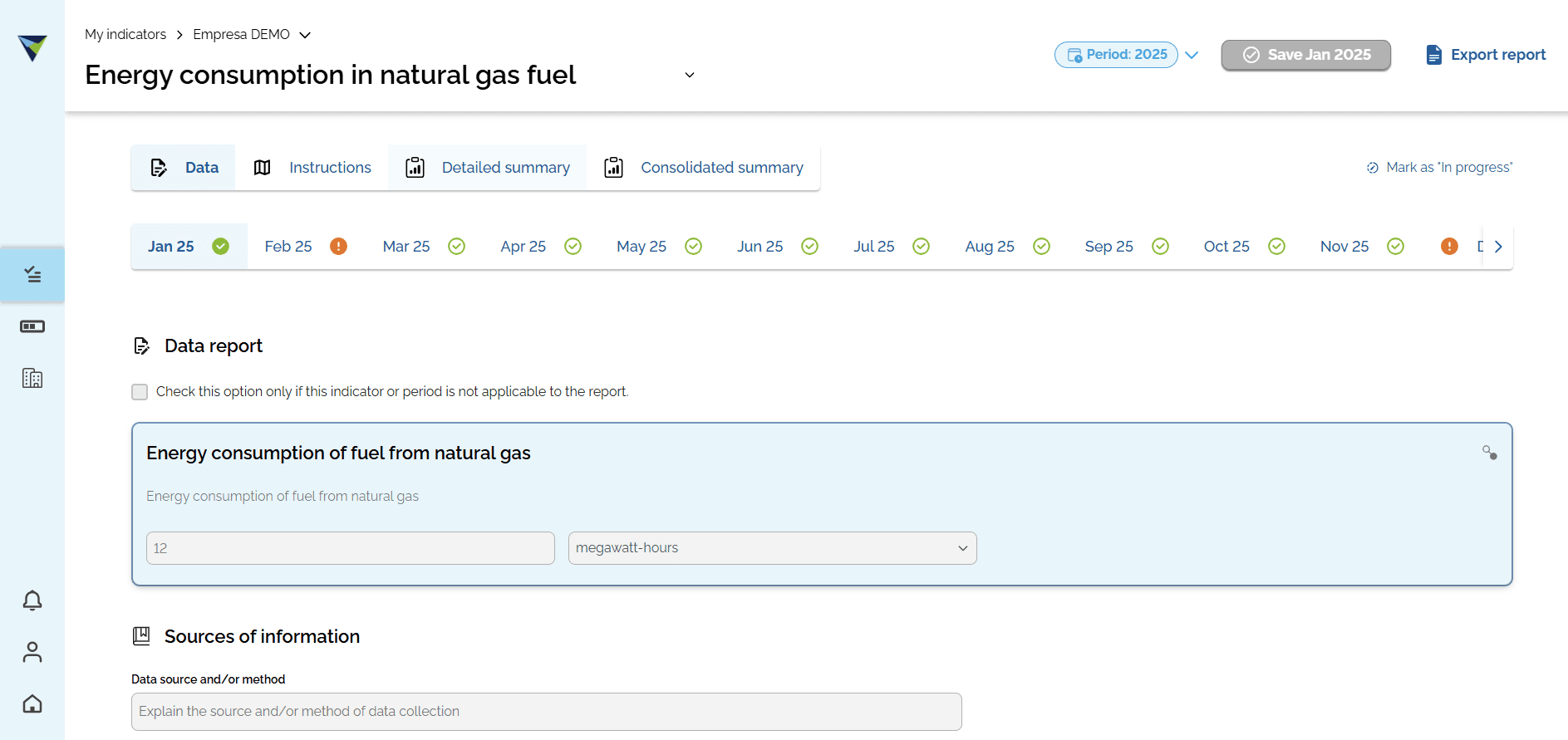The image size is (1568, 740).
Task: Click the May 25 check status icon
Action: tap(693, 247)
